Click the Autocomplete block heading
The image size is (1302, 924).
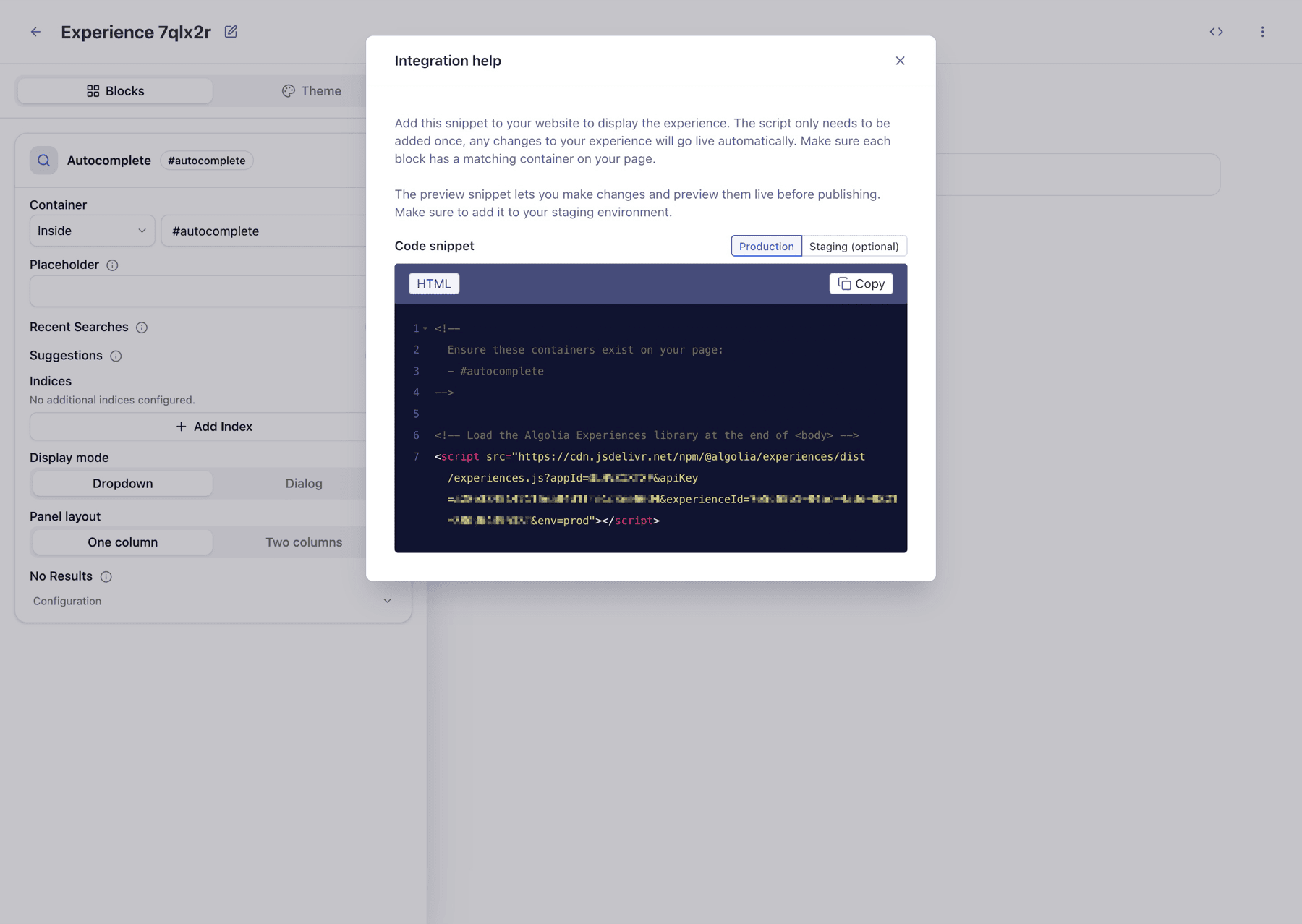click(x=109, y=161)
